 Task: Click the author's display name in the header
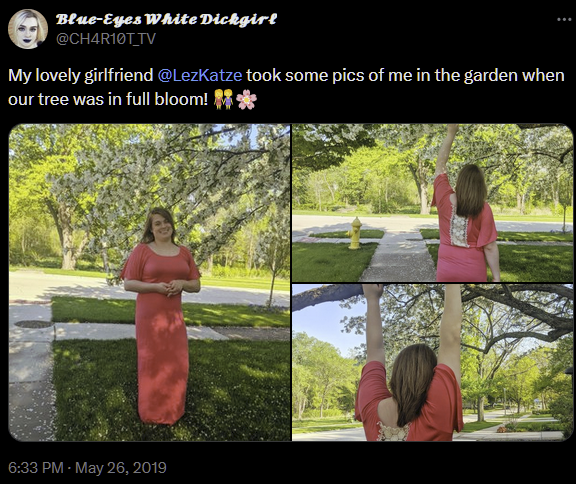tap(166, 19)
